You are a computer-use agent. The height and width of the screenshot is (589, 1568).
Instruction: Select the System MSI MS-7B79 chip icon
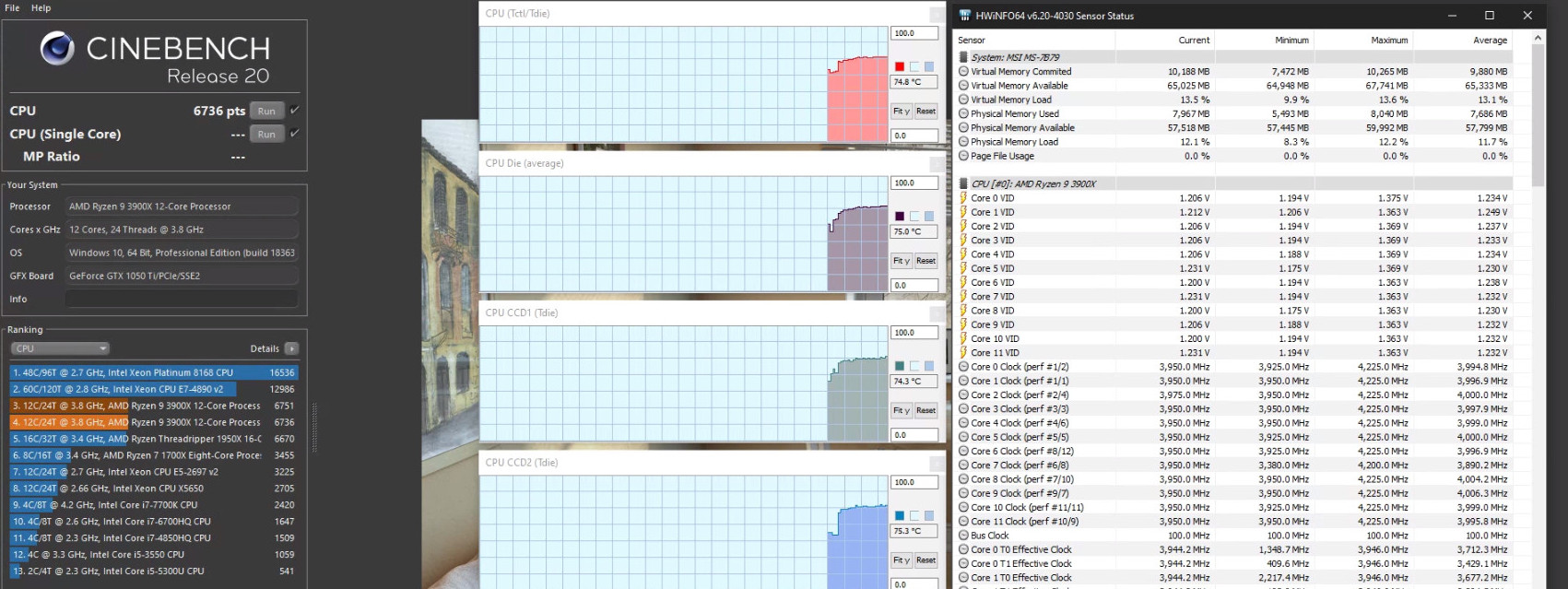pyautogui.click(x=963, y=57)
